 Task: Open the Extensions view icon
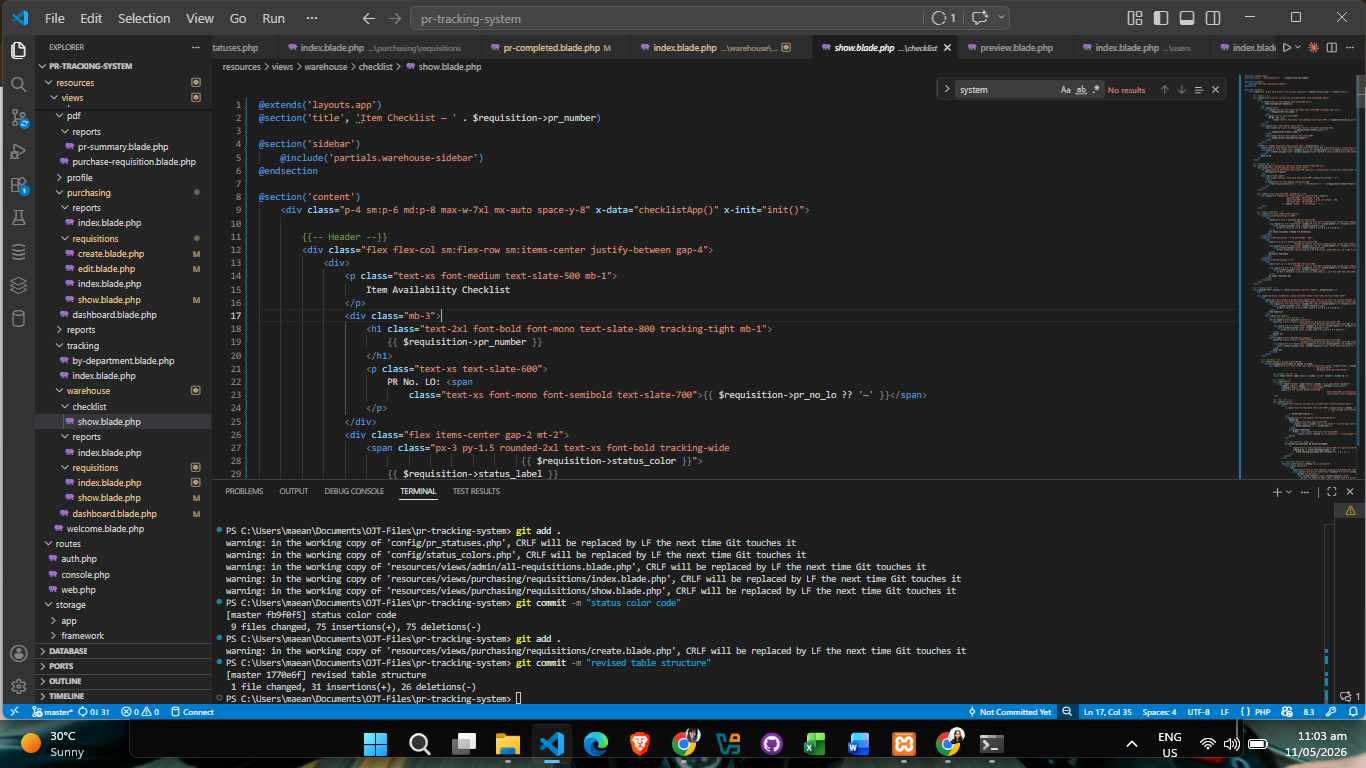(x=18, y=185)
